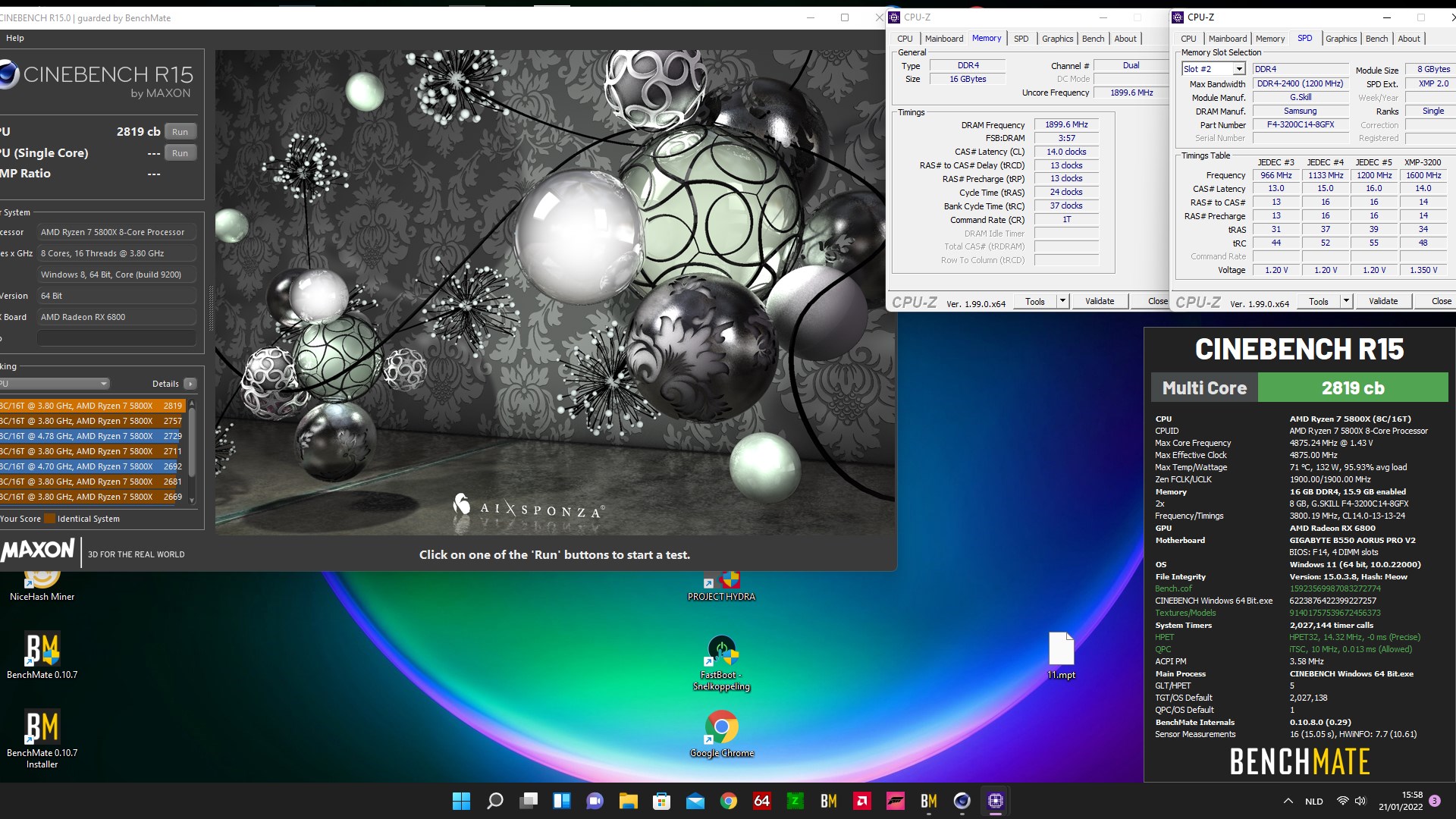Open the taskbar clock showing 15:58
The height and width of the screenshot is (819, 1456).
point(1401,801)
